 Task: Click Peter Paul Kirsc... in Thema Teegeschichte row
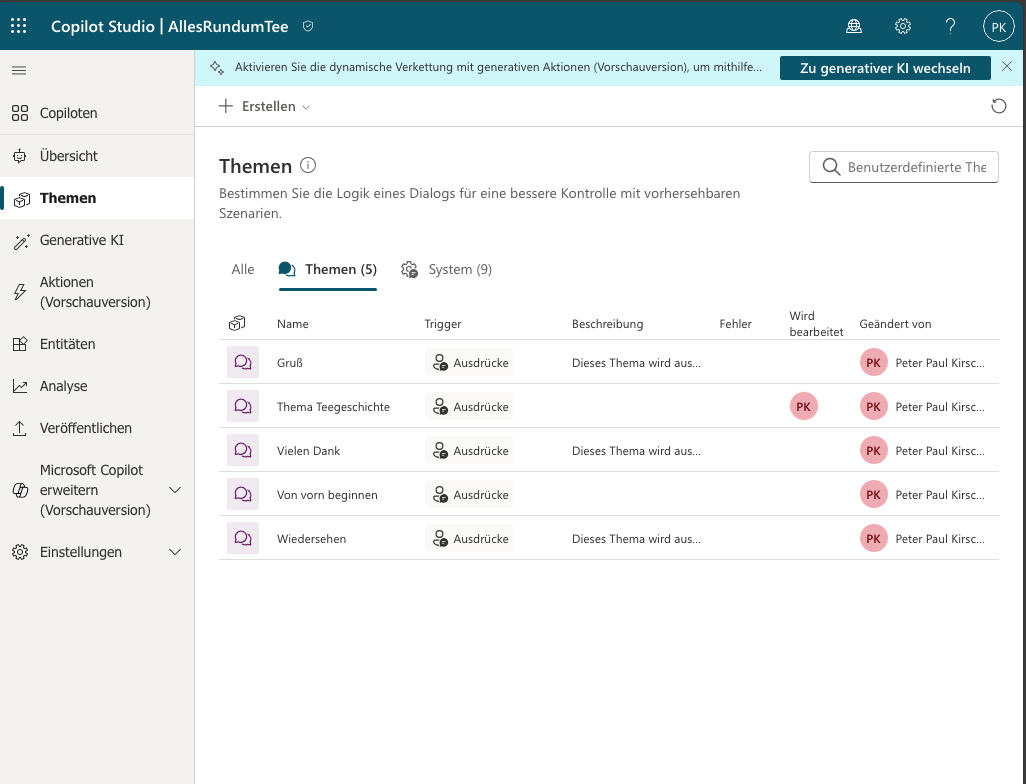(x=940, y=406)
